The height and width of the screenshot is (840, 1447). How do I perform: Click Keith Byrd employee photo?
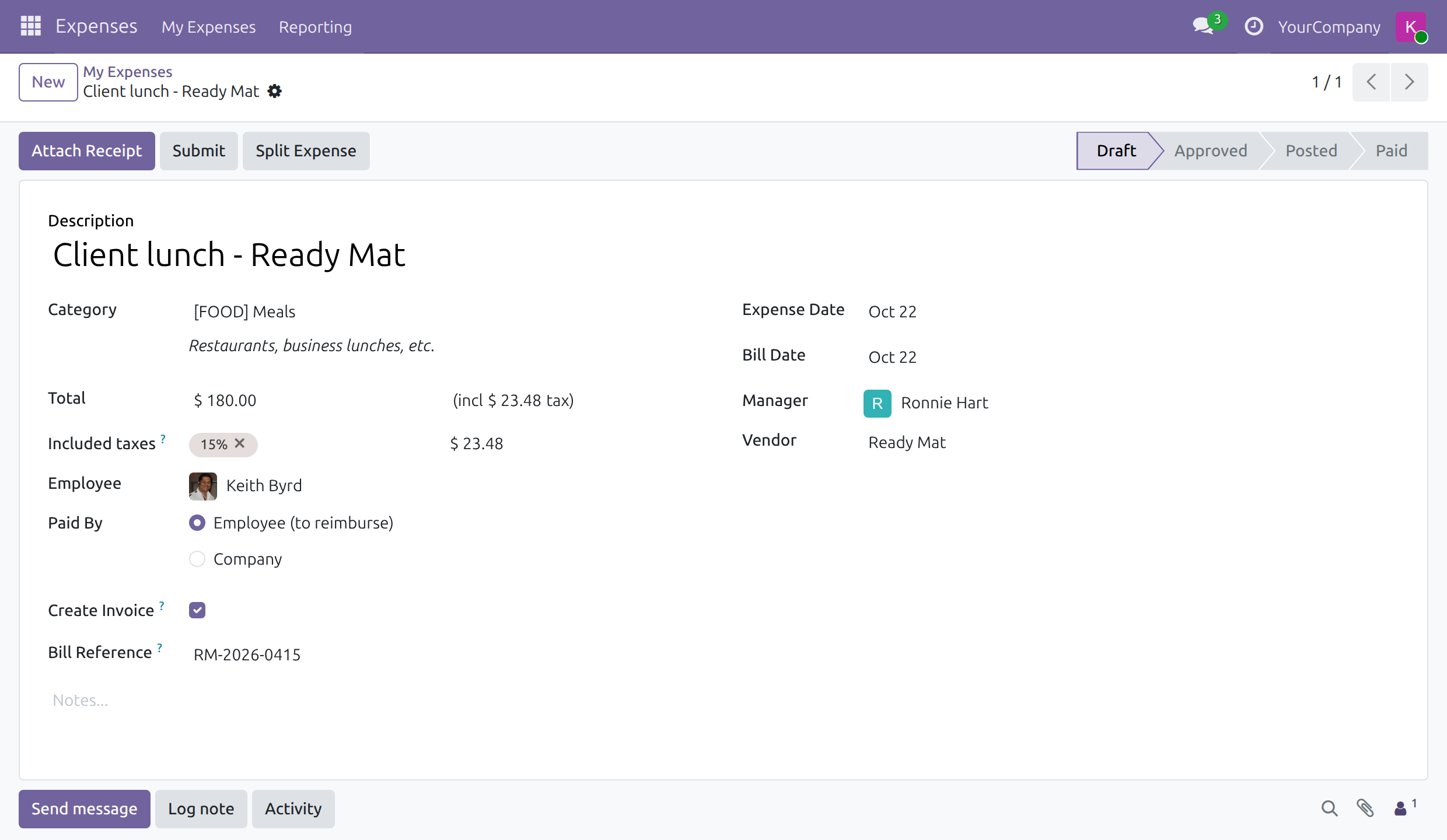pos(202,486)
